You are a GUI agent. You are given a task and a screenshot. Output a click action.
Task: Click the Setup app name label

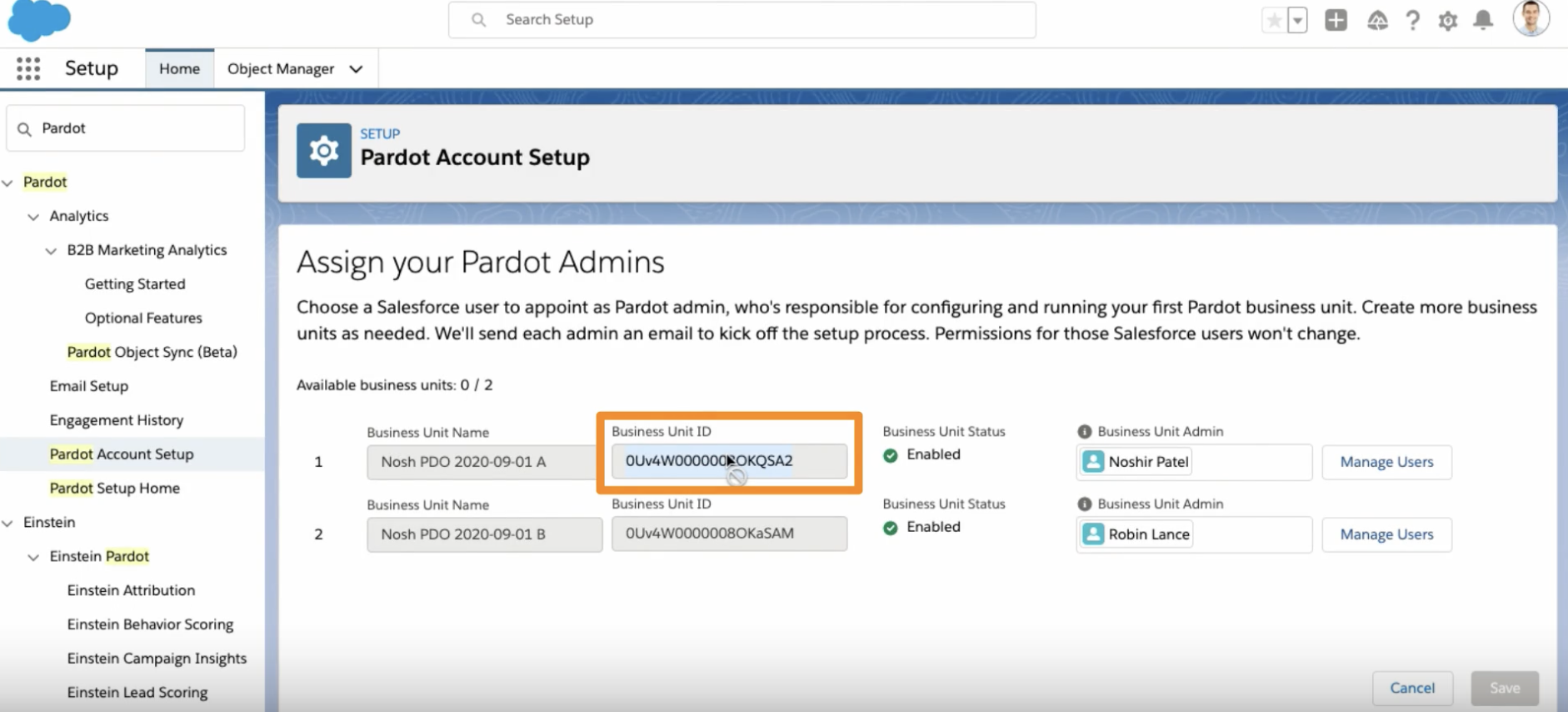pyautogui.click(x=92, y=68)
